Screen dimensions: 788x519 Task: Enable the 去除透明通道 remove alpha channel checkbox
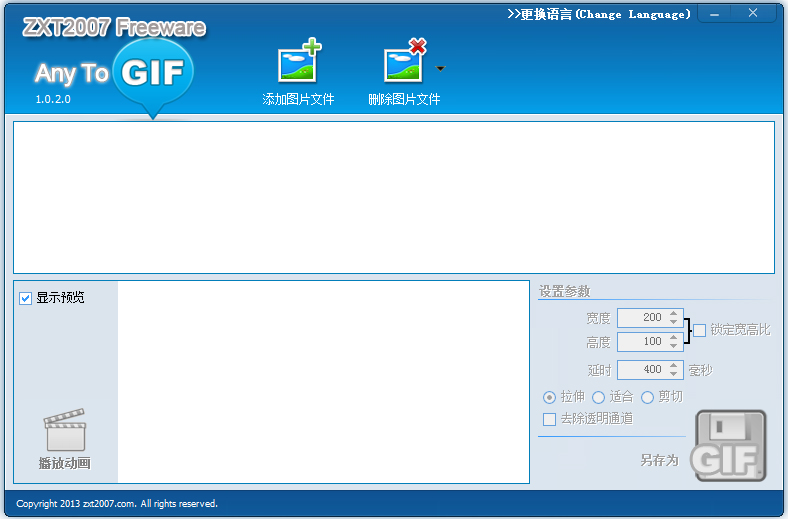click(x=550, y=419)
